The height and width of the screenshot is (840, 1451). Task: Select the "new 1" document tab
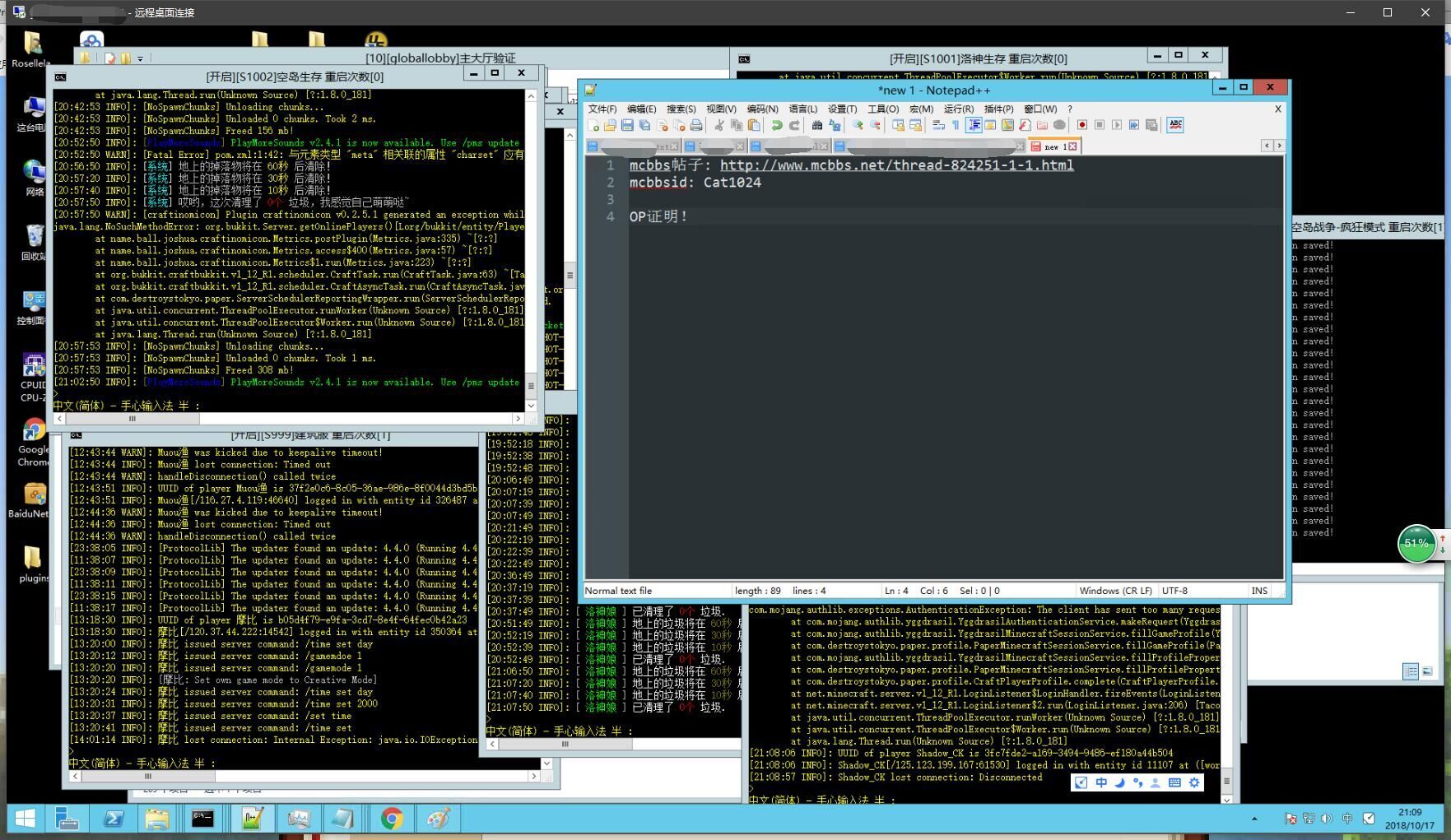click(x=1054, y=146)
